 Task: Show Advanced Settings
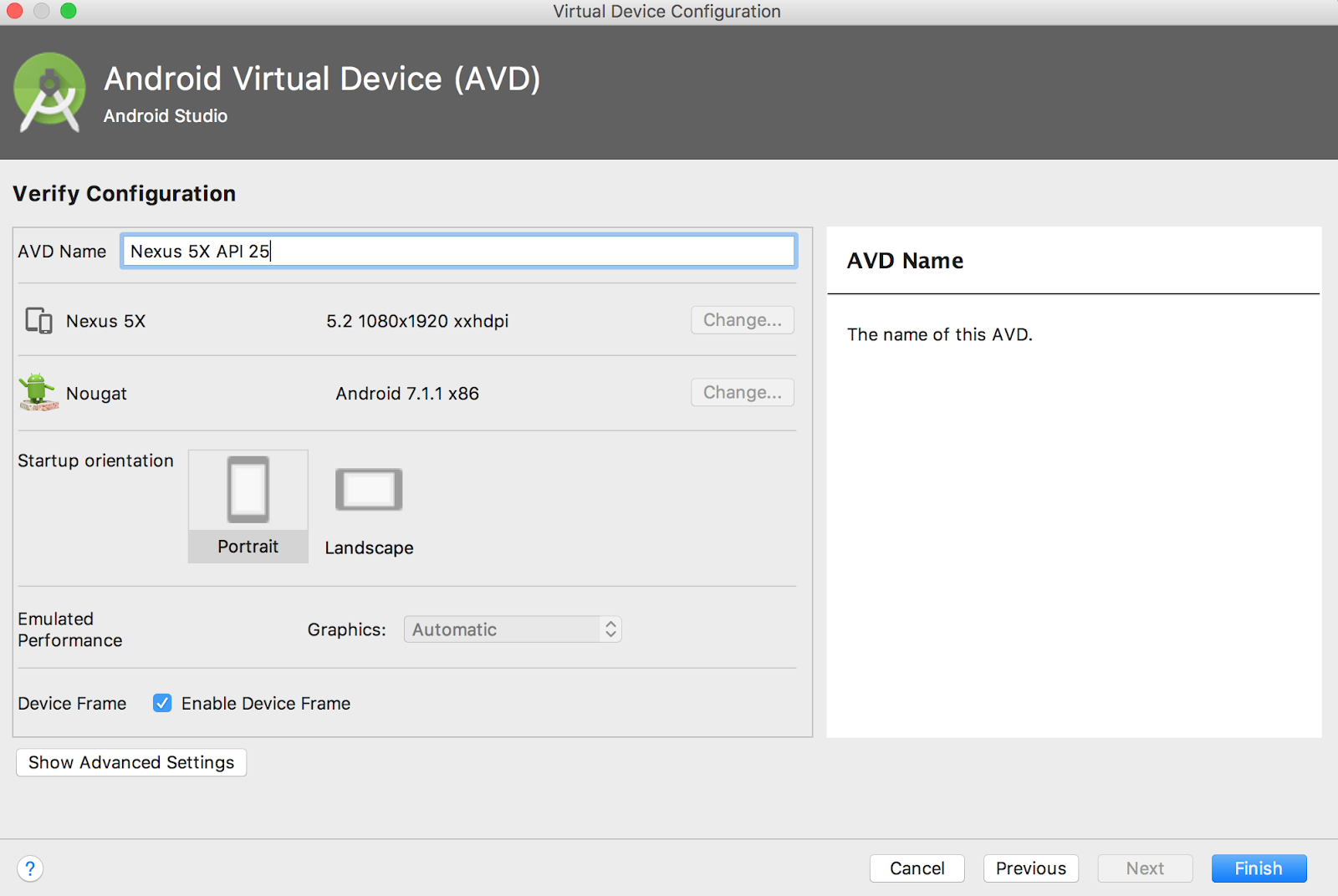coord(130,762)
